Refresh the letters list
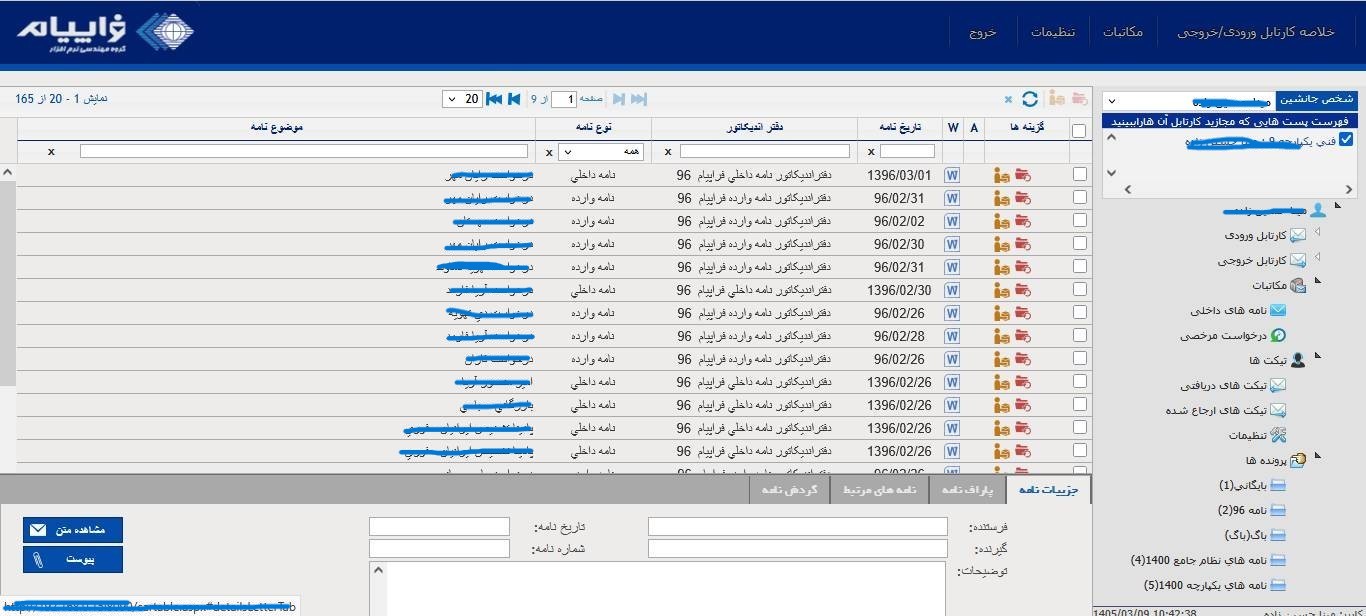This screenshot has height=616, width=1366. [1029, 99]
